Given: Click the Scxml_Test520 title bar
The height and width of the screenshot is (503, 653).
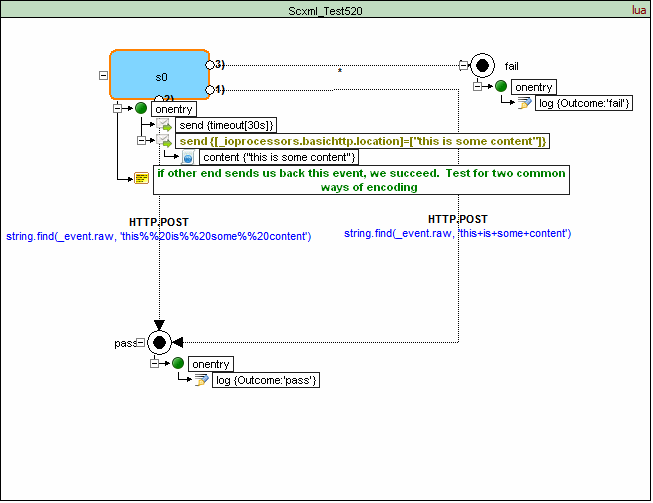Looking at the screenshot, I should pos(325,9).
